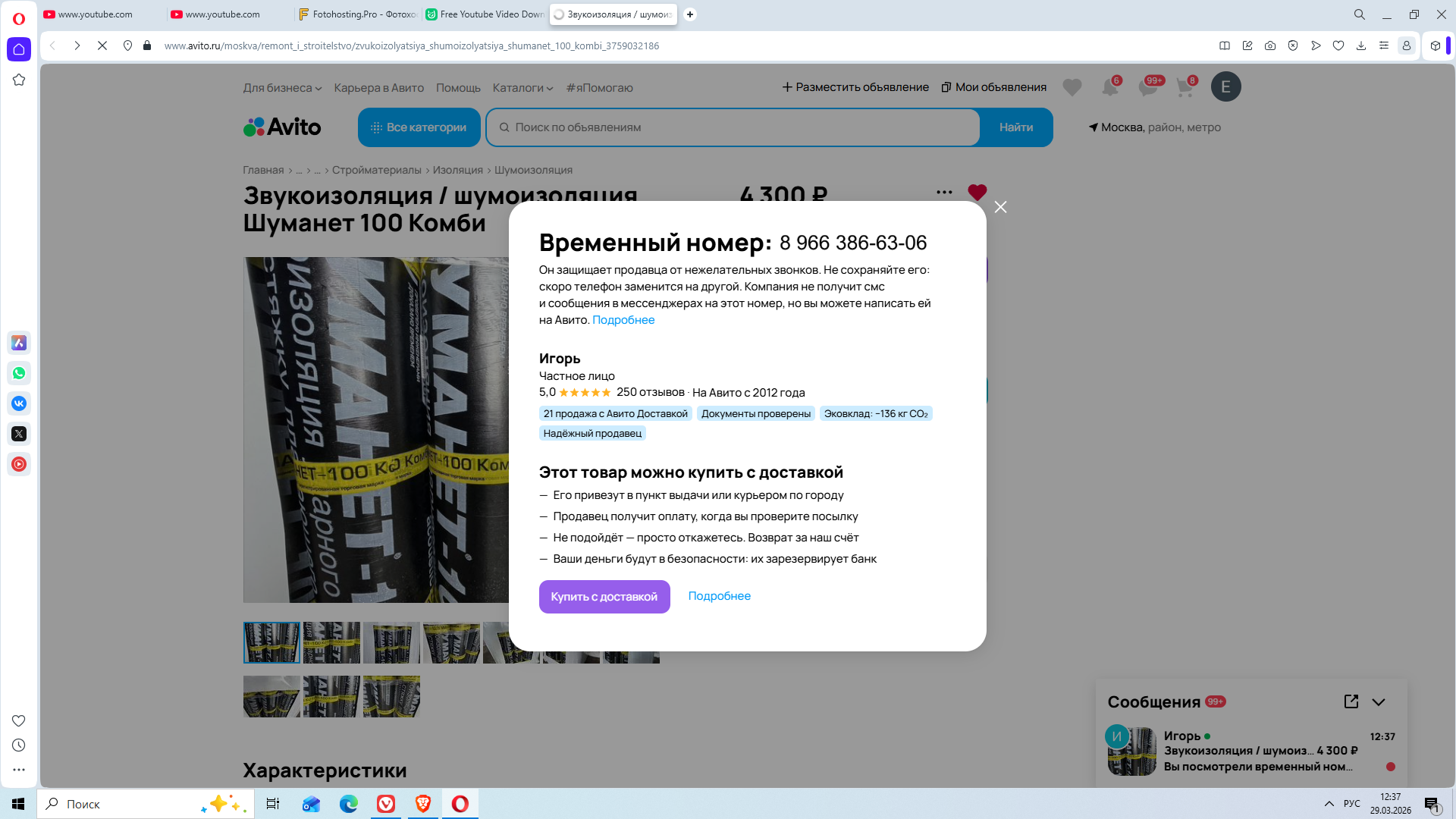1456x819 pixels.
Task: Toggle the red heart favorite on listing
Action: (977, 193)
